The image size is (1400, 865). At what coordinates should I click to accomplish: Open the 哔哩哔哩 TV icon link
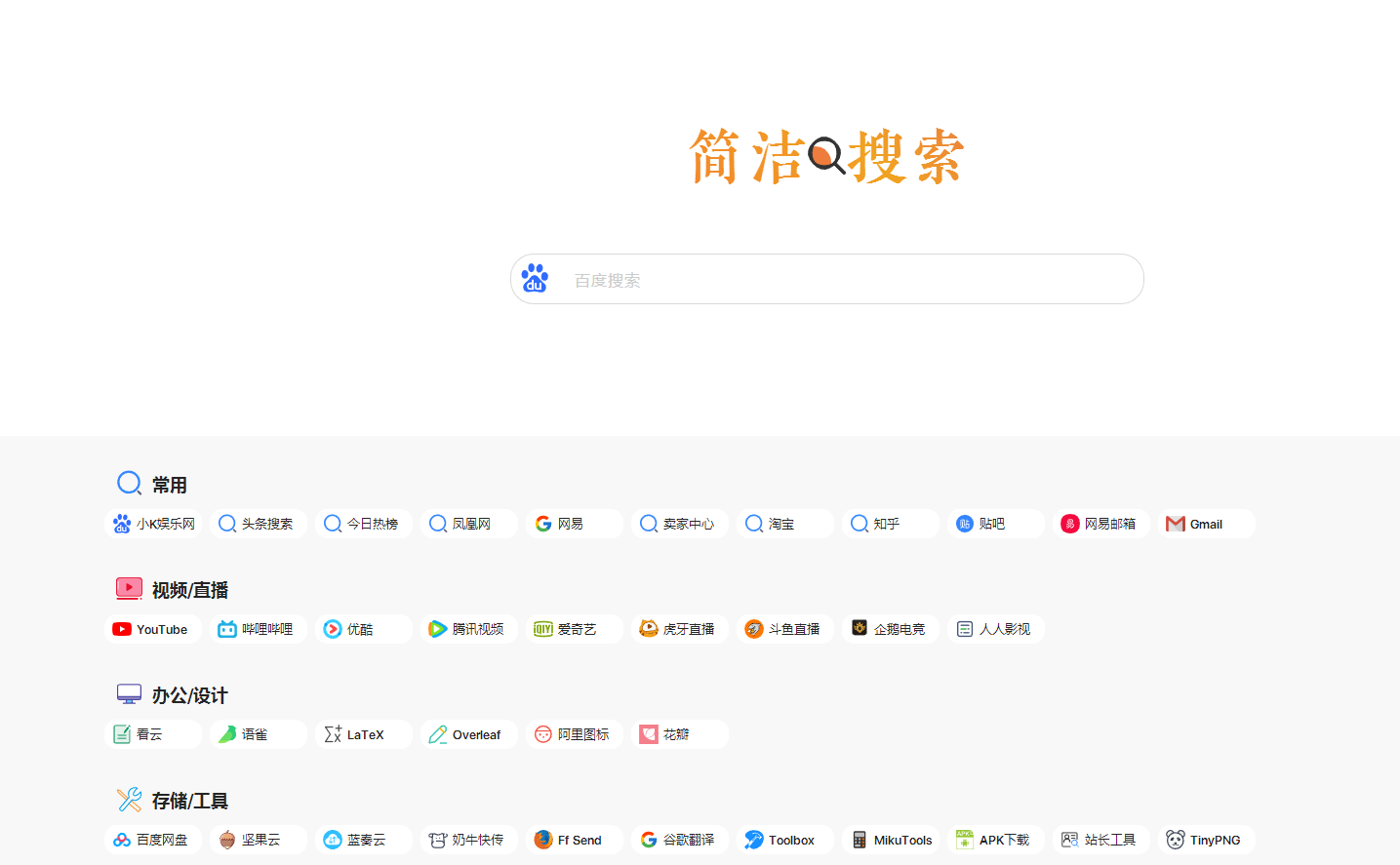coord(226,629)
